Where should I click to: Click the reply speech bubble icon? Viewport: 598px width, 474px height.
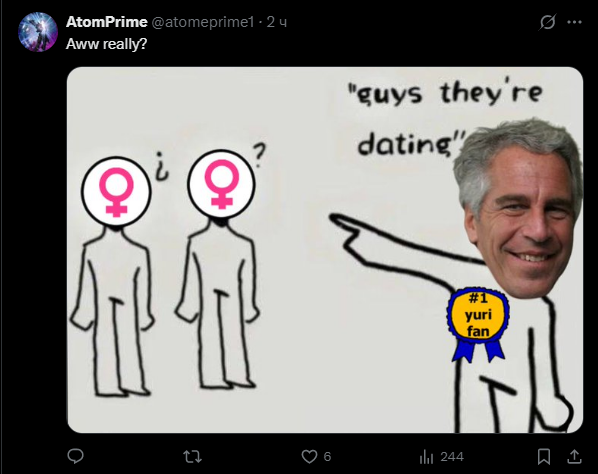76,456
